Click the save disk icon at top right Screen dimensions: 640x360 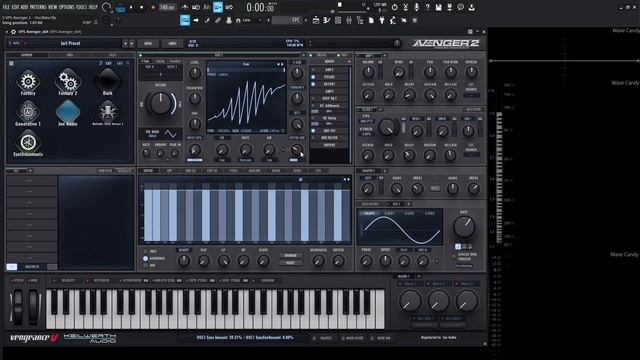(x=438, y=7)
